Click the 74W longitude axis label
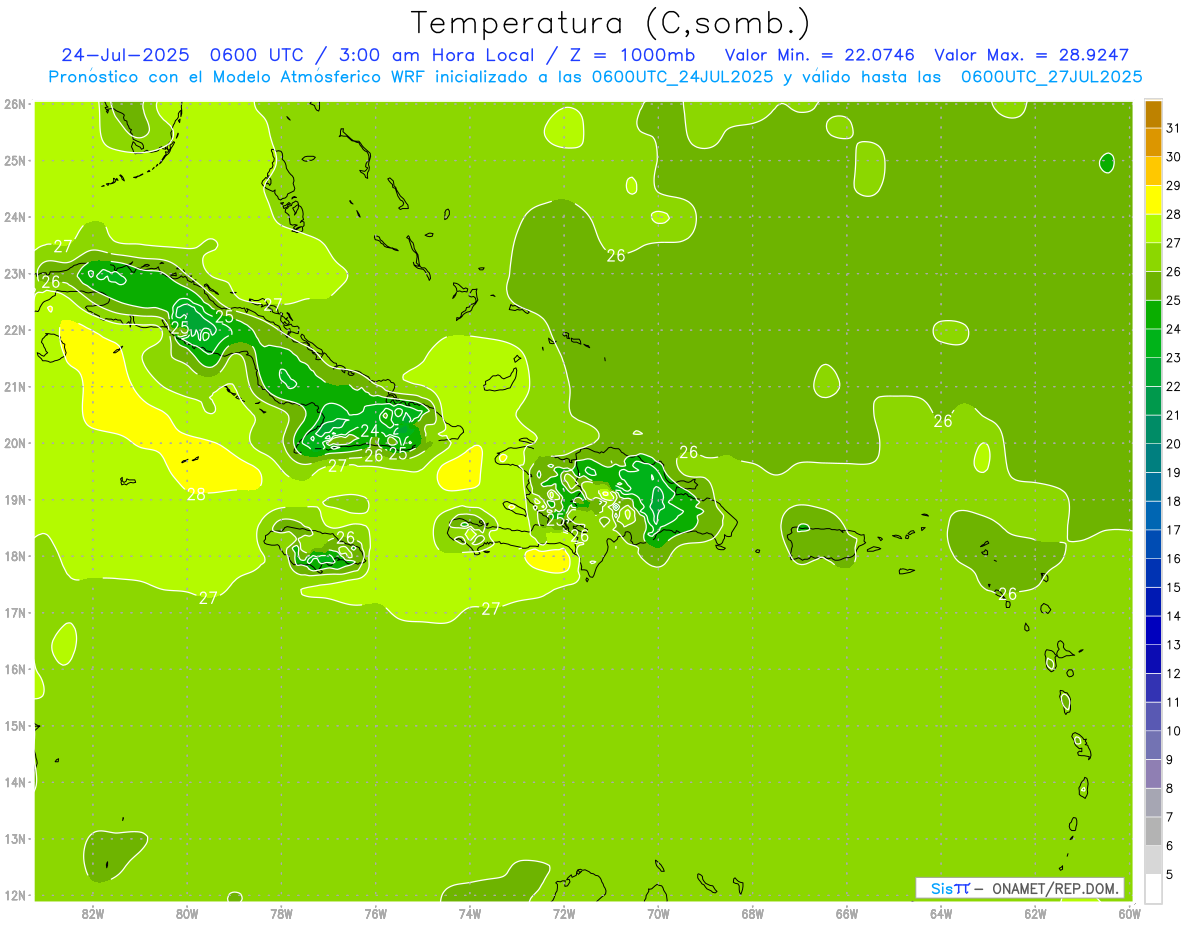Screen dimensions: 1200x927 click(470, 913)
